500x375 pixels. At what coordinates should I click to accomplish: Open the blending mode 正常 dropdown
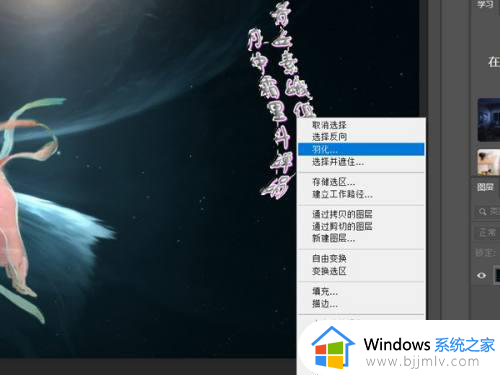pos(487,232)
